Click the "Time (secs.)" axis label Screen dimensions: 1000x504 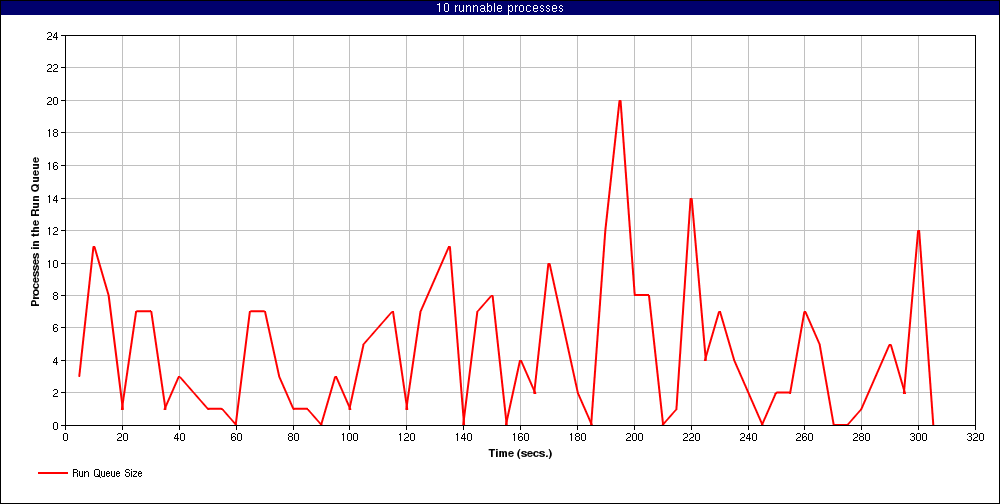[x=520, y=454]
